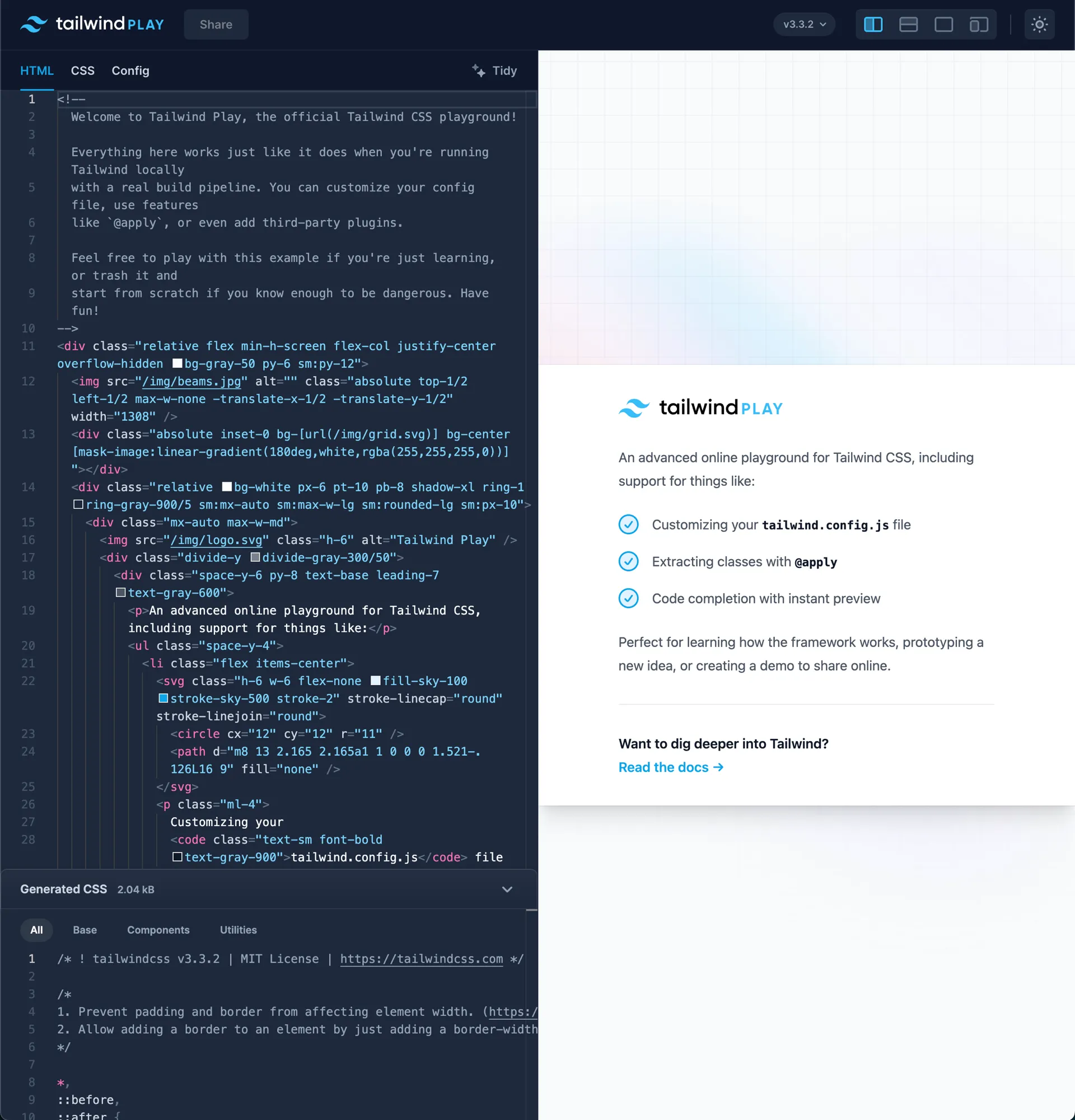Toggle the responsive design mode icon
Viewport: 1075px width, 1120px height.
pyautogui.click(x=978, y=25)
